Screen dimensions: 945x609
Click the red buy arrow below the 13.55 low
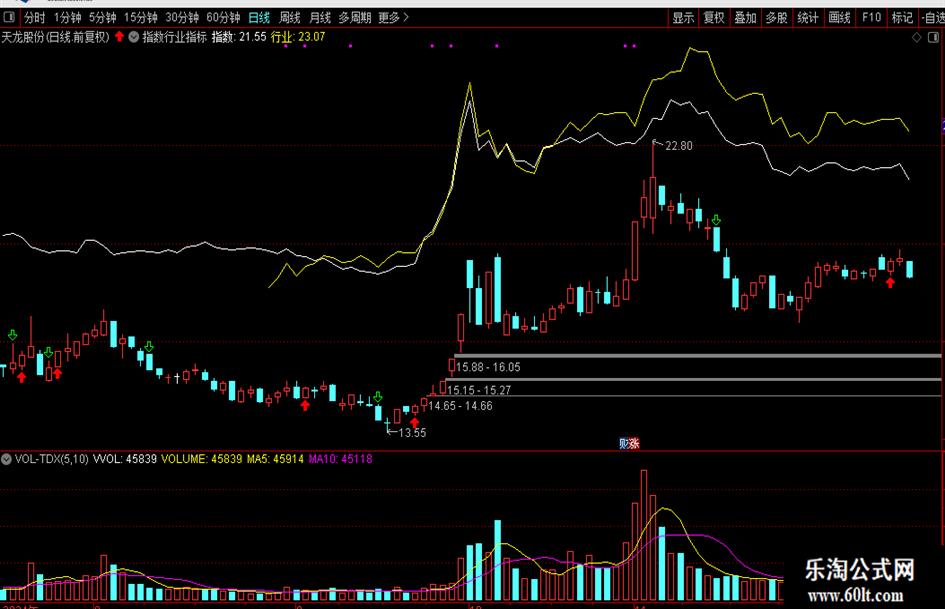tap(414, 423)
